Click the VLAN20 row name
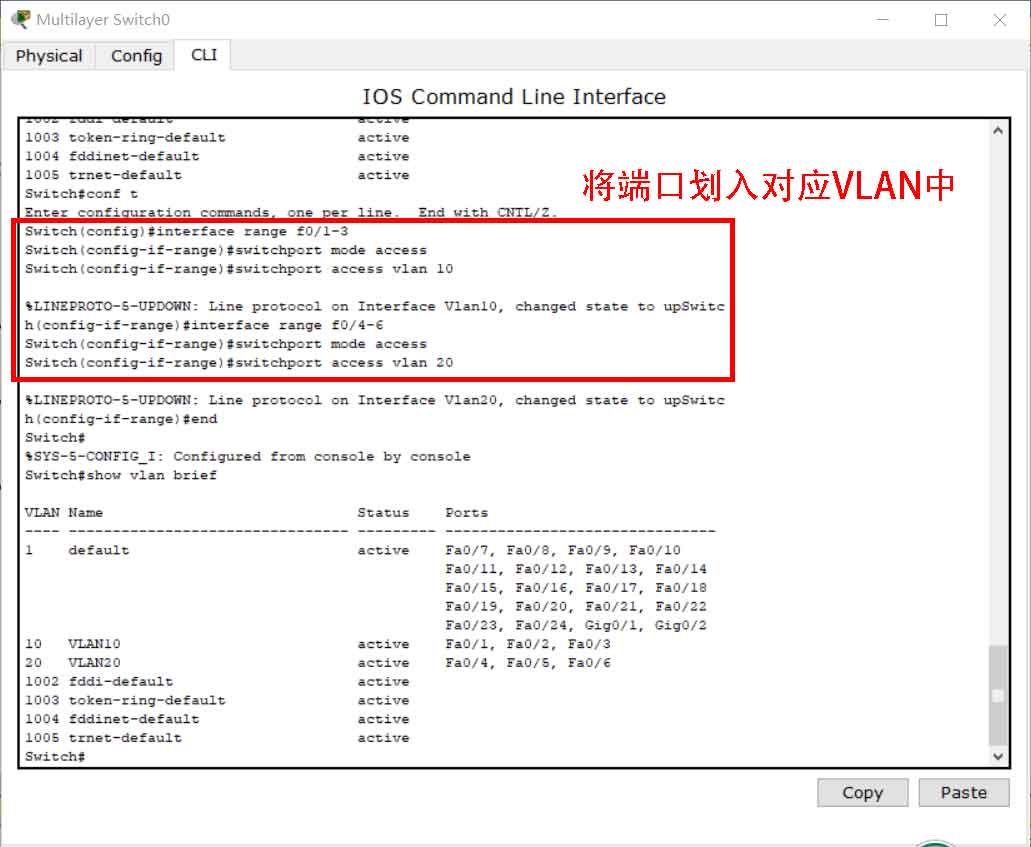 pyautogui.click(x=94, y=663)
